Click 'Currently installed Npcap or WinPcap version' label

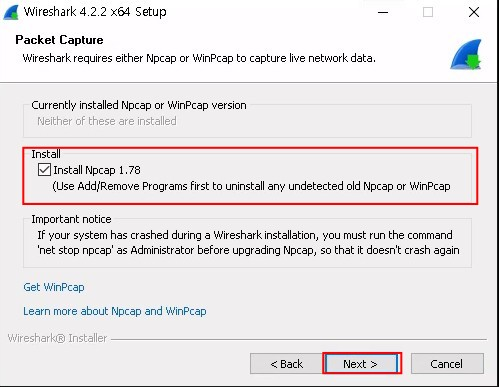(x=139, y=105)
